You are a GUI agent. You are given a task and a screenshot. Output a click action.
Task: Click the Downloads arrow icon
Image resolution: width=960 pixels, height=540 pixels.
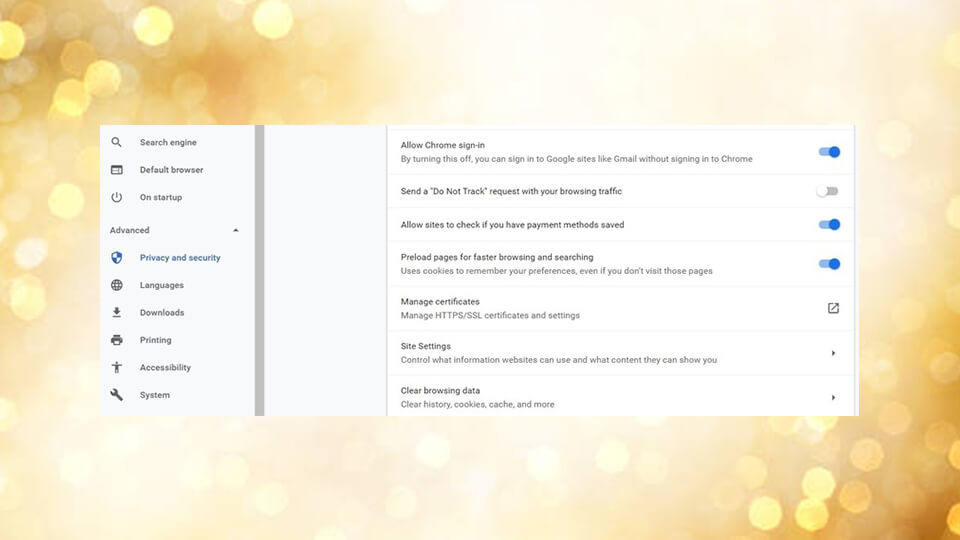point(116,312)
